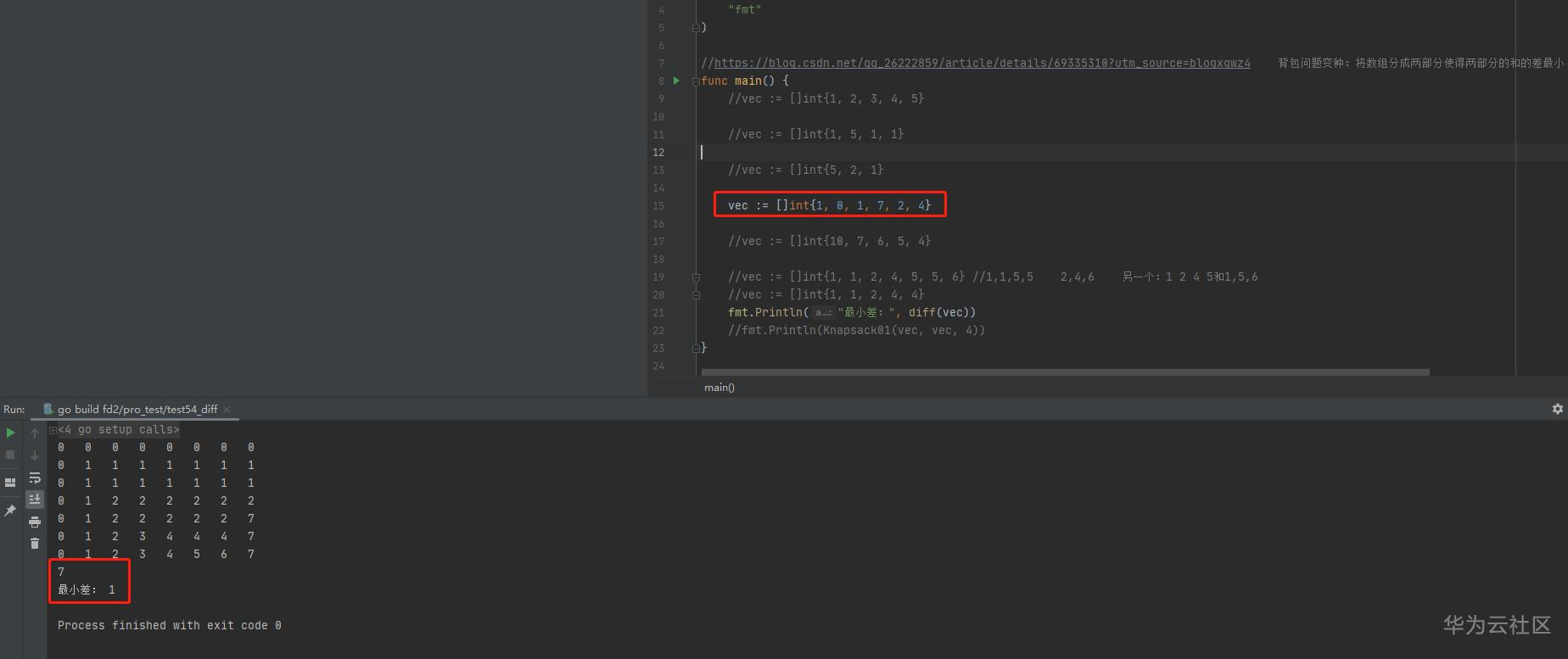Rerun the program with the green Run icon
1568x659 pixels.
(x=10, y=433)
